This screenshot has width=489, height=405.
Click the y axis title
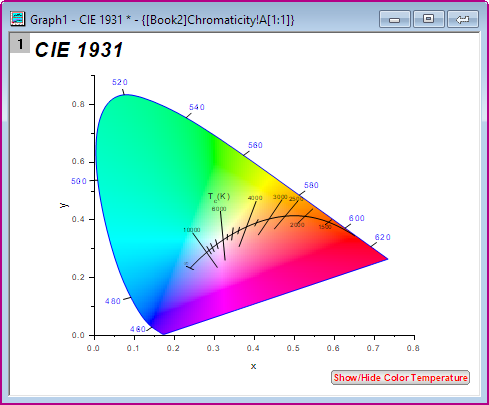coord(63,205)
